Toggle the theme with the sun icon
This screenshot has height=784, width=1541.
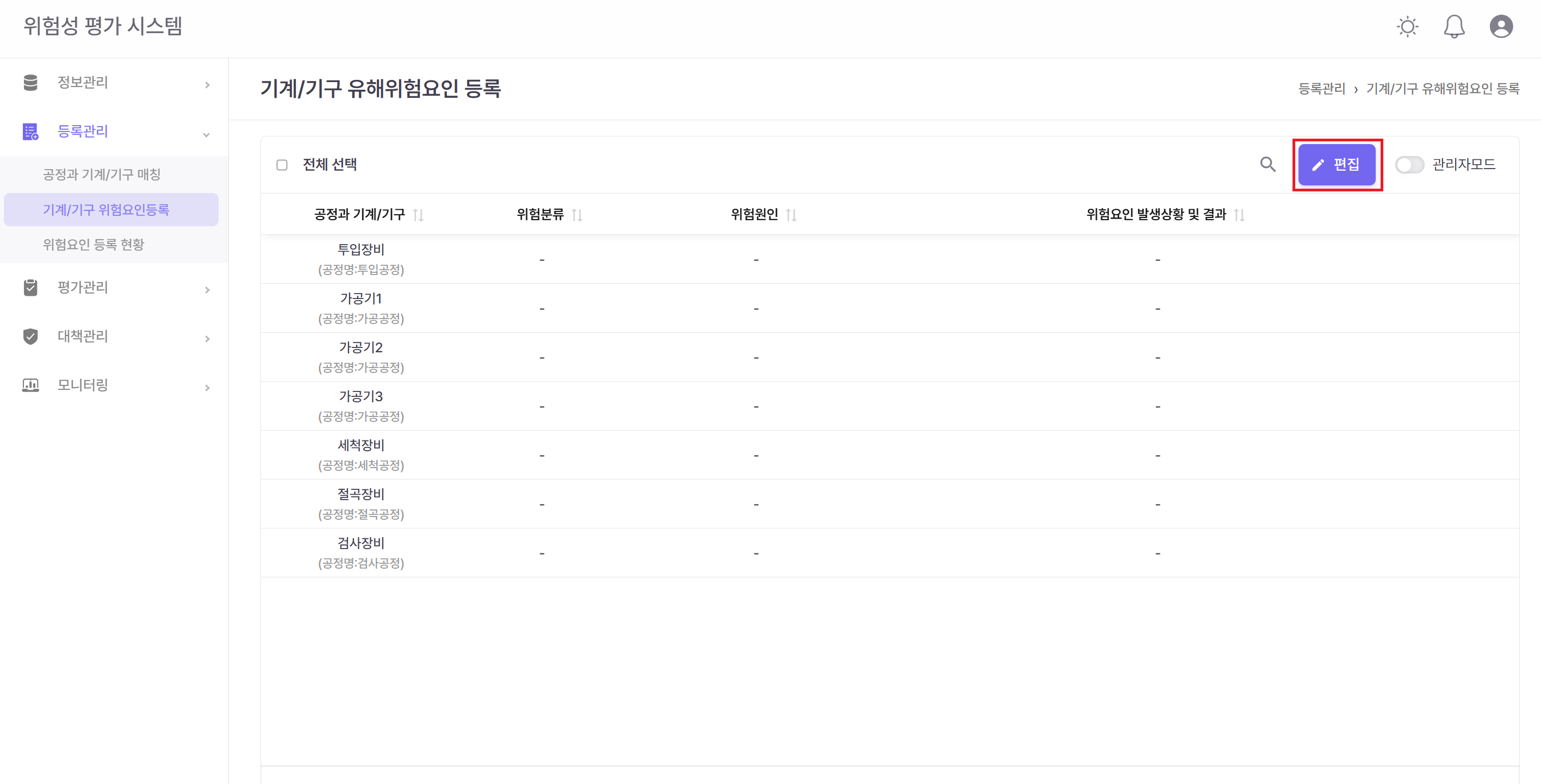coord(1407,26)
